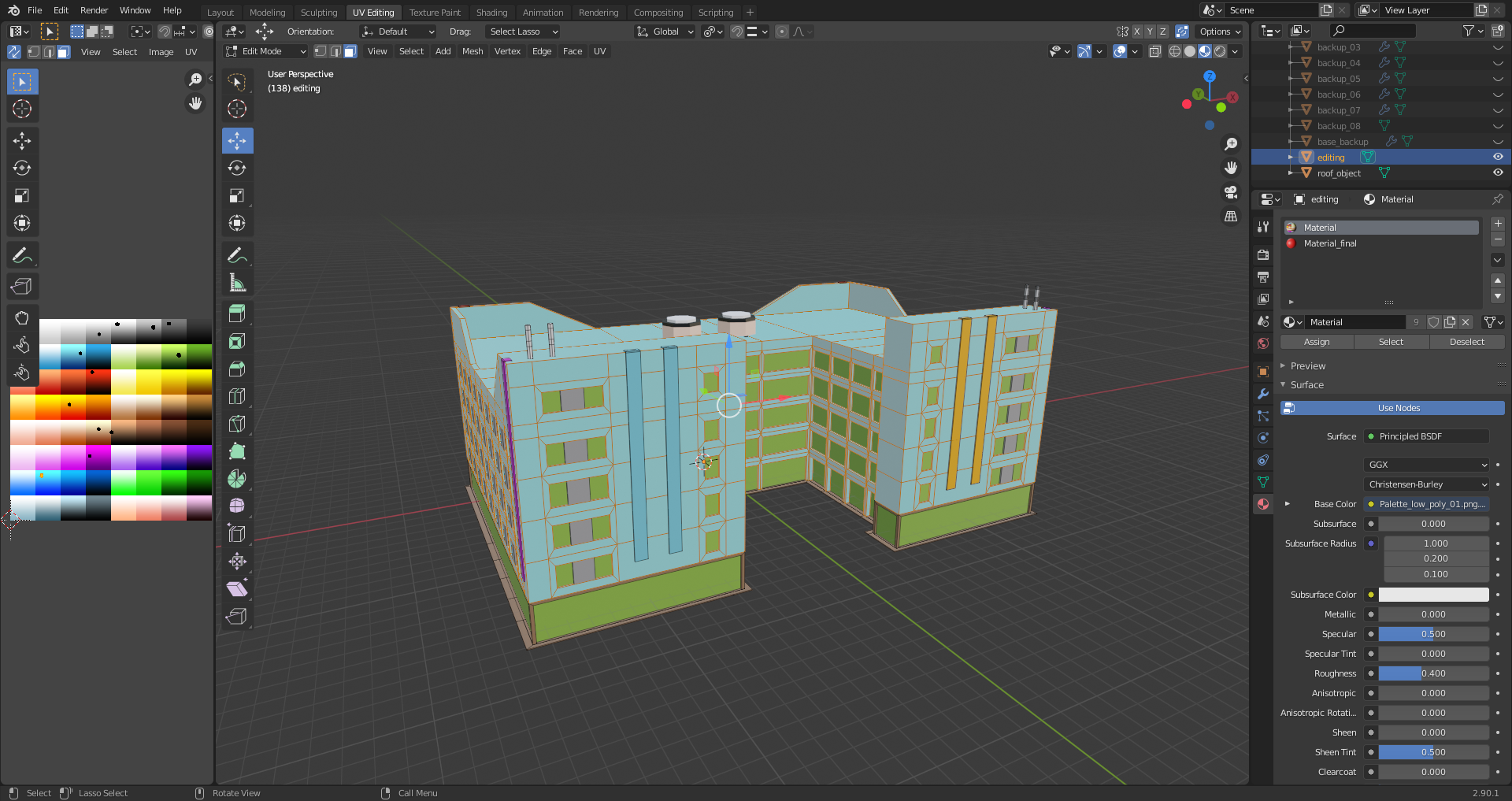Image resolution: width=1512 pixels, height=801 pixels.
Task: Click the viewport zoom magnifier icon
Action: point(1231,144)
